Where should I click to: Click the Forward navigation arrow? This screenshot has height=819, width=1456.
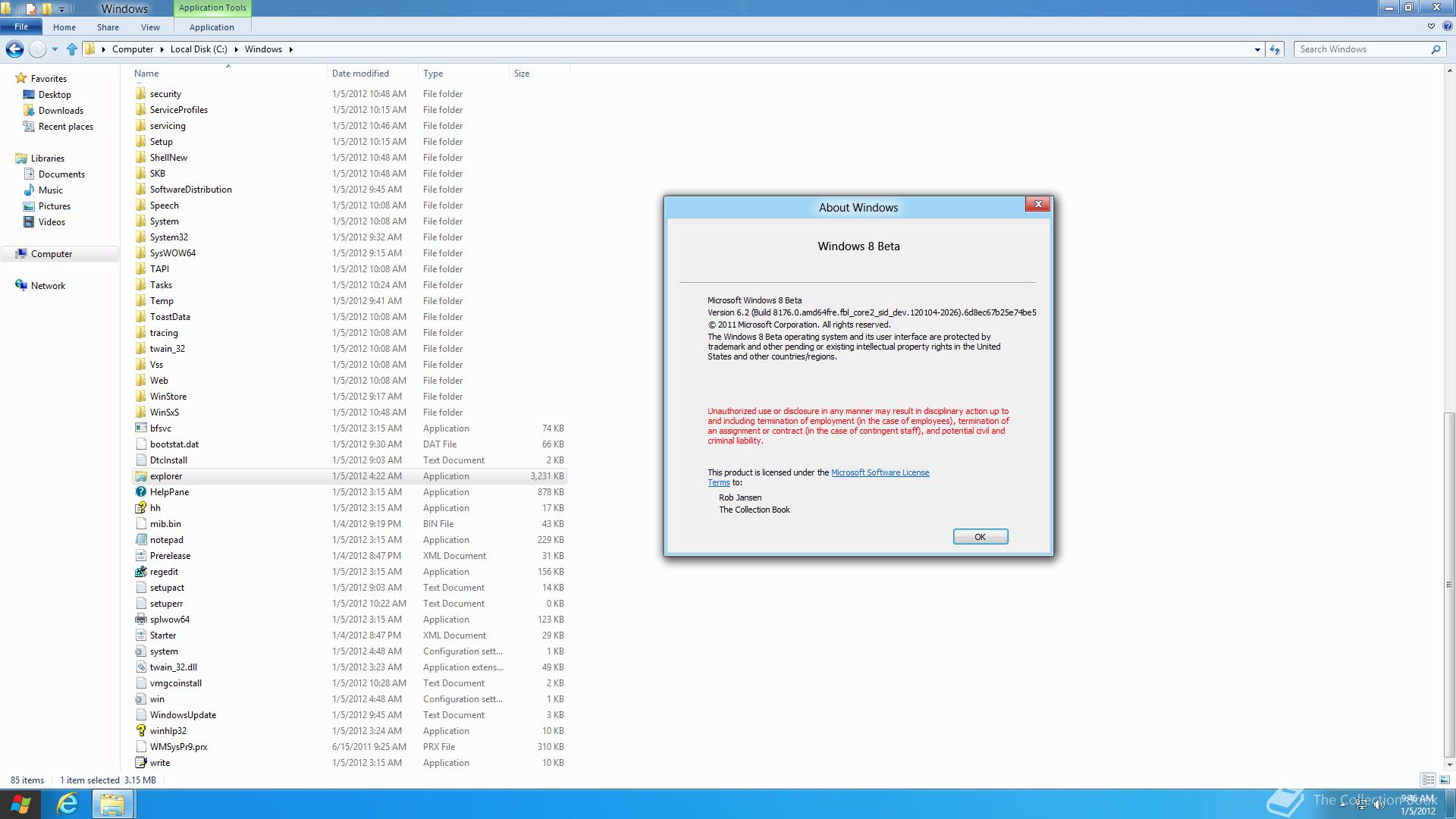click(x=36, y=49)
